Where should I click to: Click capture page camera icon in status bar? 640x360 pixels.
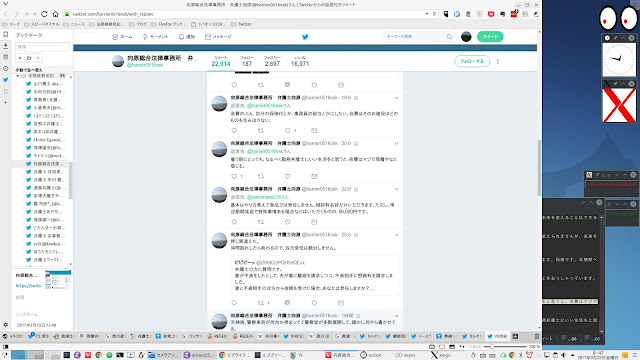point(432,347)
